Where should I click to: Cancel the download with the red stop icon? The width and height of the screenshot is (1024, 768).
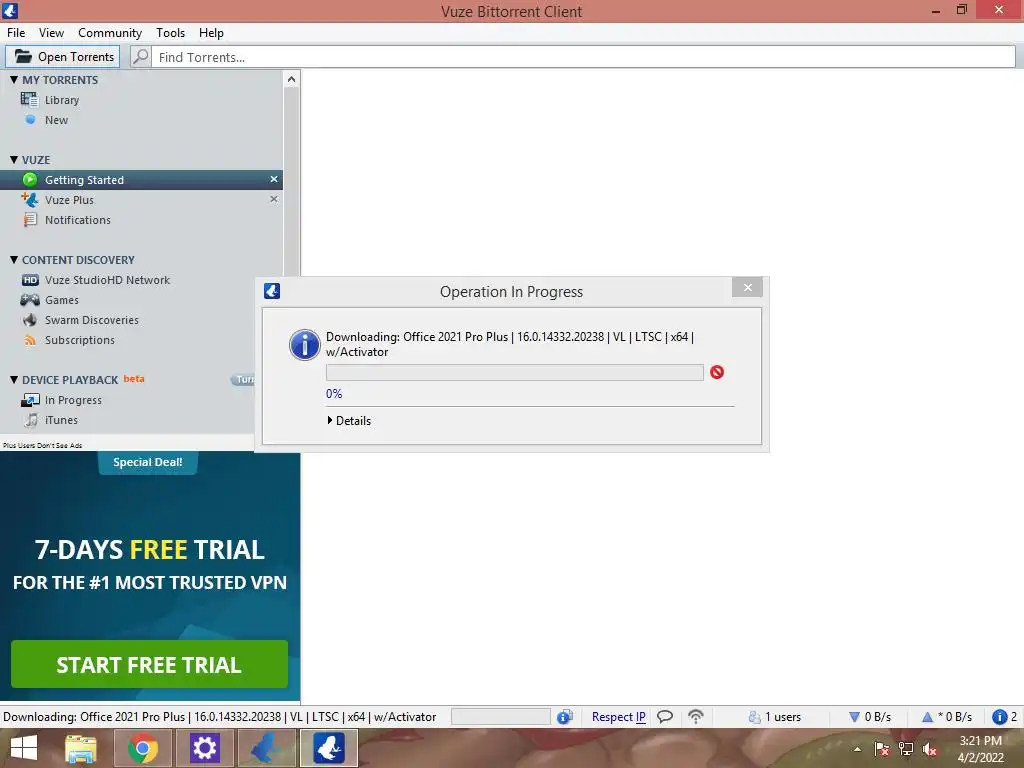coord(717,372)
